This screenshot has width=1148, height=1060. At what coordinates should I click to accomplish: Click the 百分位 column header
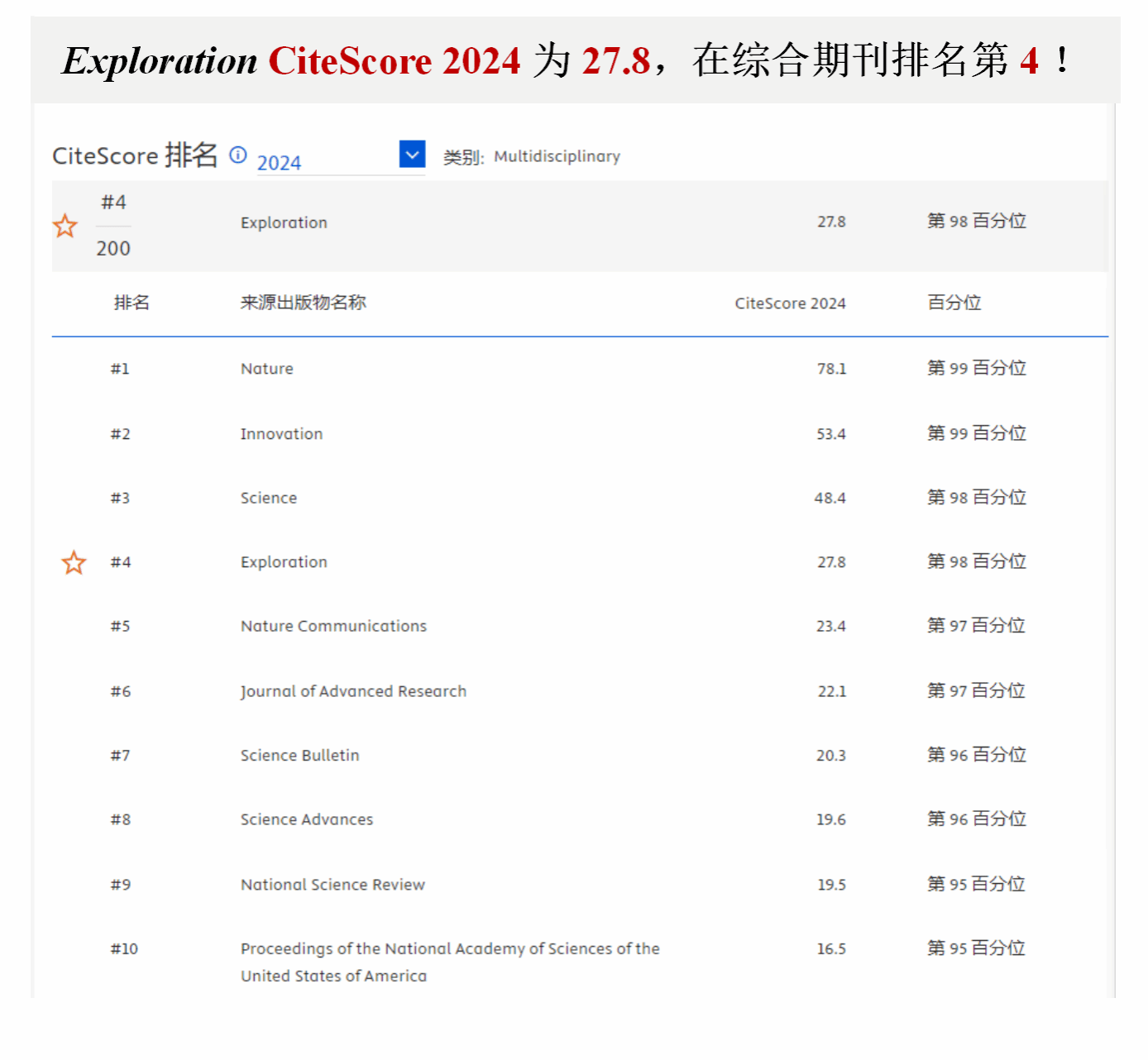(954, 303)
